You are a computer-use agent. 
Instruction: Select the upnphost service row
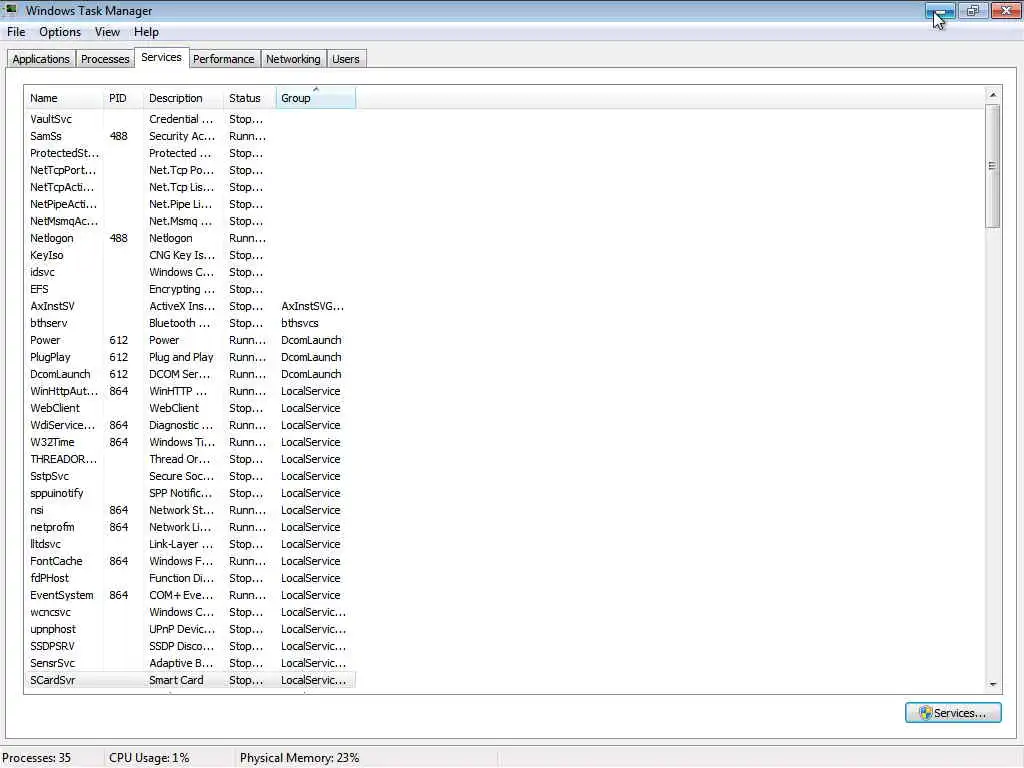tap(190, 628)
